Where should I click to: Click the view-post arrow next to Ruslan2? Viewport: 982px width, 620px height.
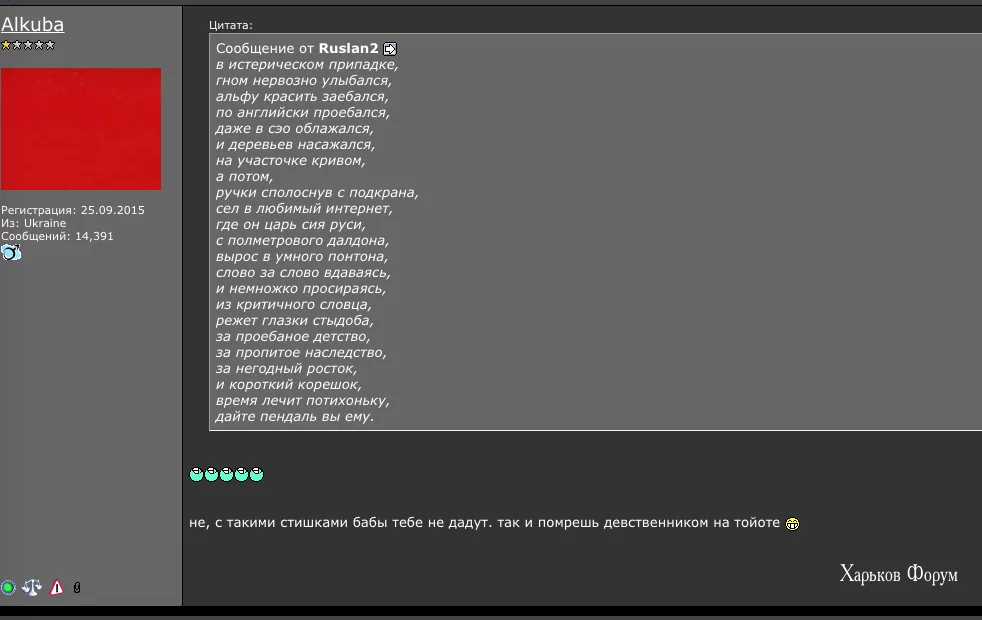click(390, 49)
